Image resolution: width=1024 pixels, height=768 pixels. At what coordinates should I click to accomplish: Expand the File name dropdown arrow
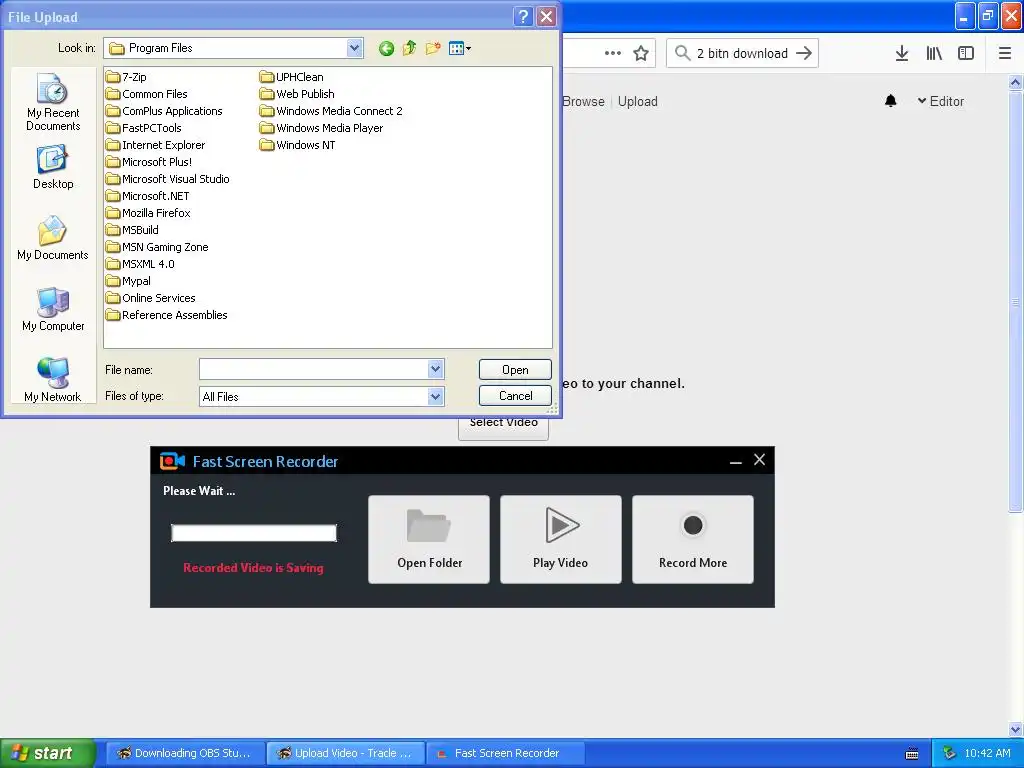click(x=436, y=370)
